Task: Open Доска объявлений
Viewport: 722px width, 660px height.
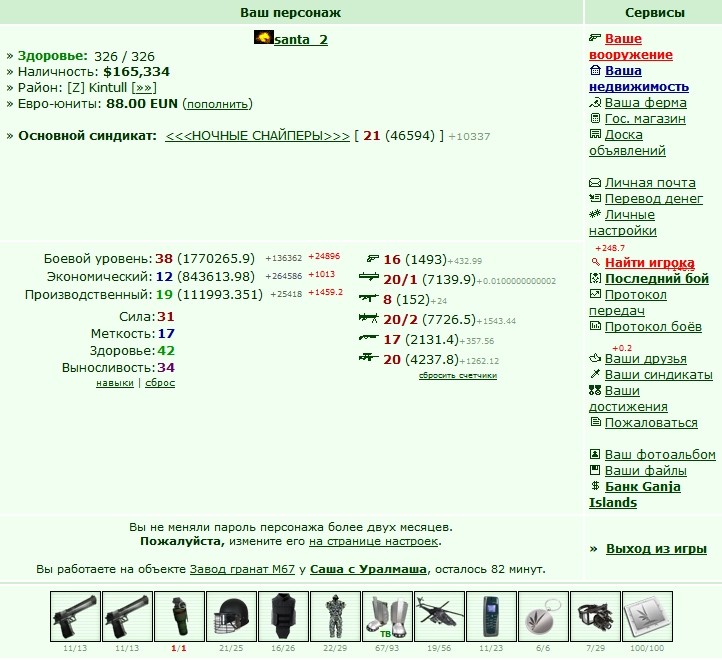Action: coord(627,142)
